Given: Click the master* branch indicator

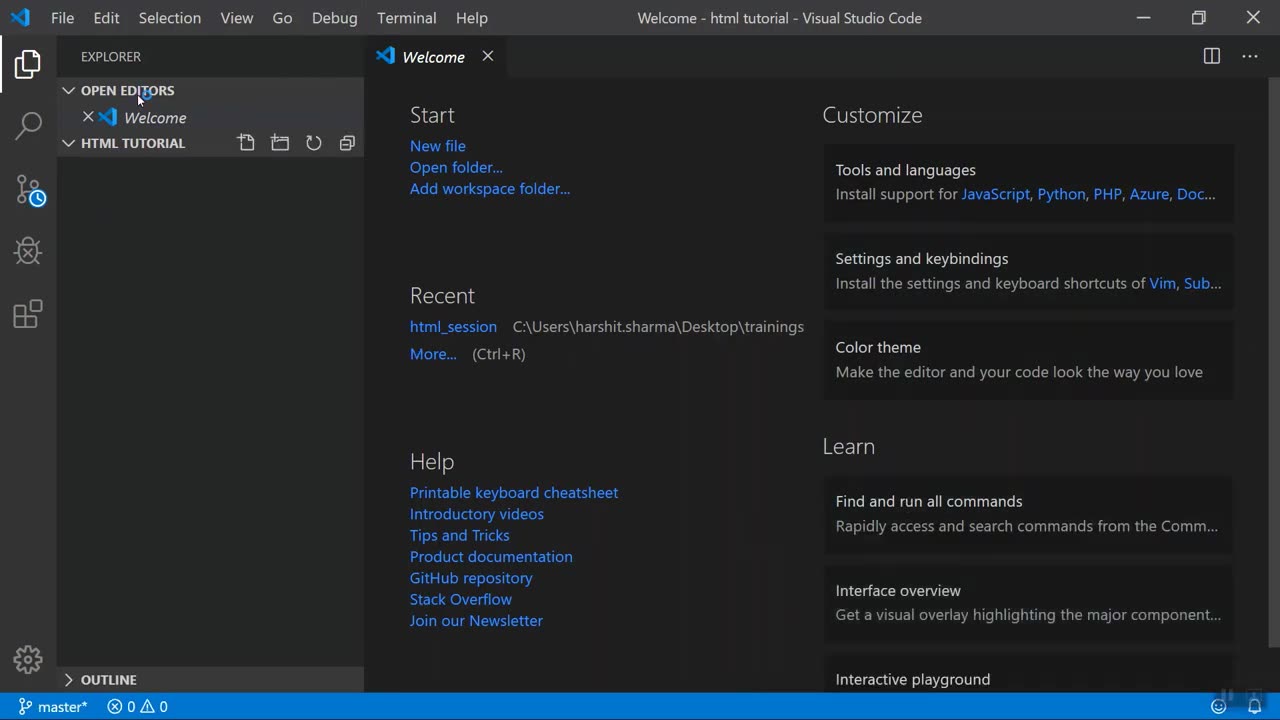Looking at the screenshot, I should pyautogui.click(x=53, y=706).
